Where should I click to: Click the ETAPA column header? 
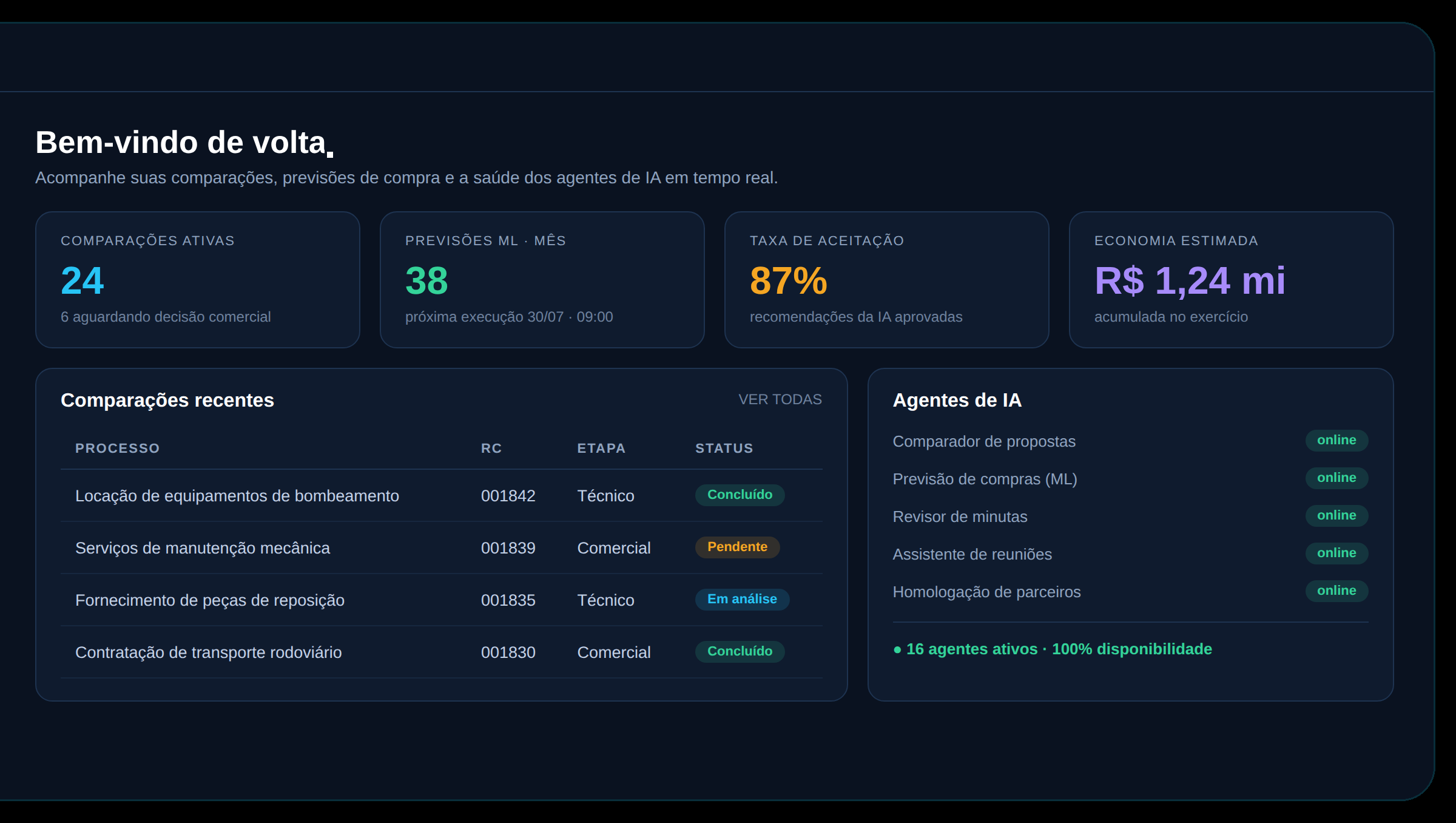pos(601,449)
